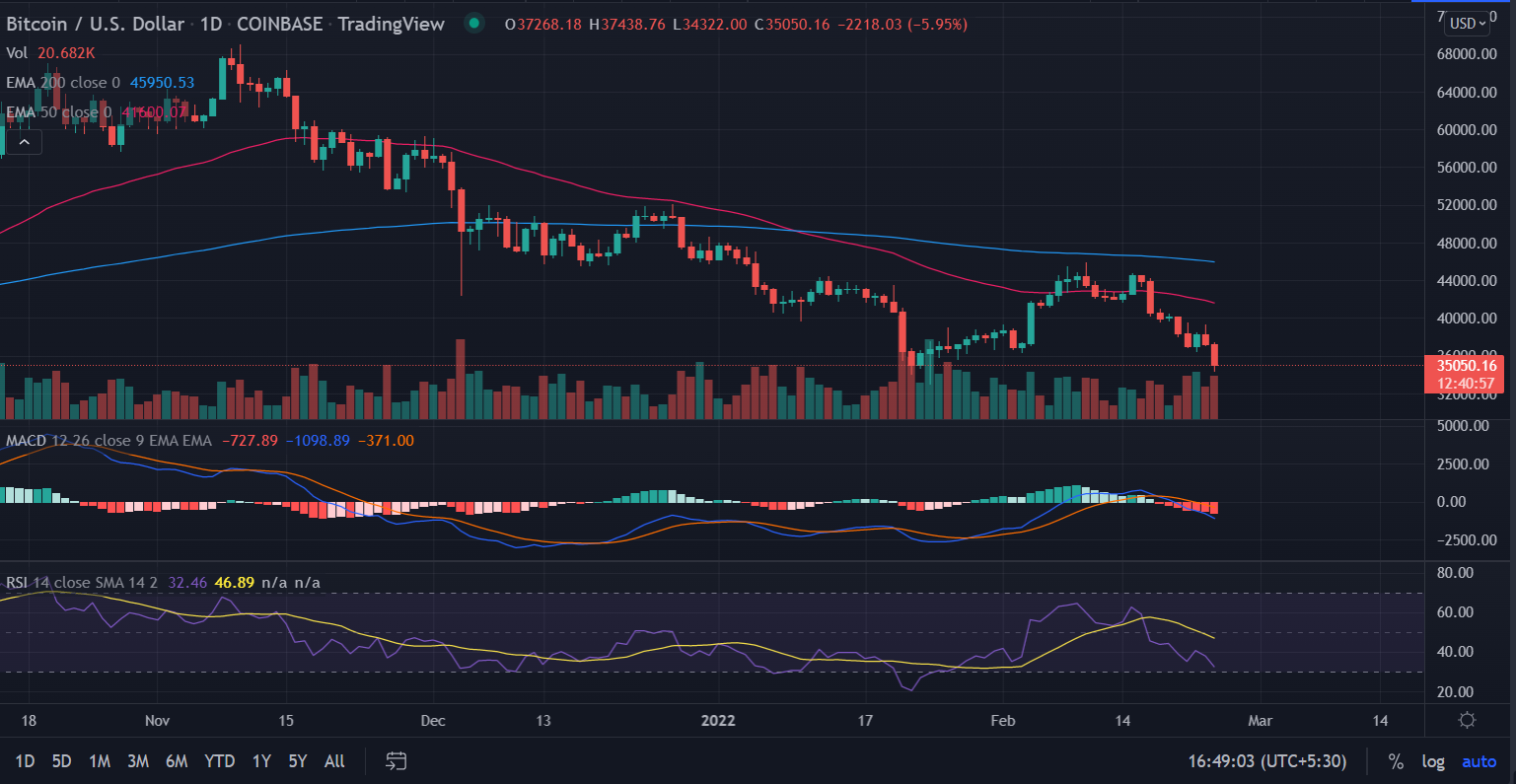Click the 40000.00 price axis label
The width and height of the screenshot is (1516, 784).
[1467, 319]
